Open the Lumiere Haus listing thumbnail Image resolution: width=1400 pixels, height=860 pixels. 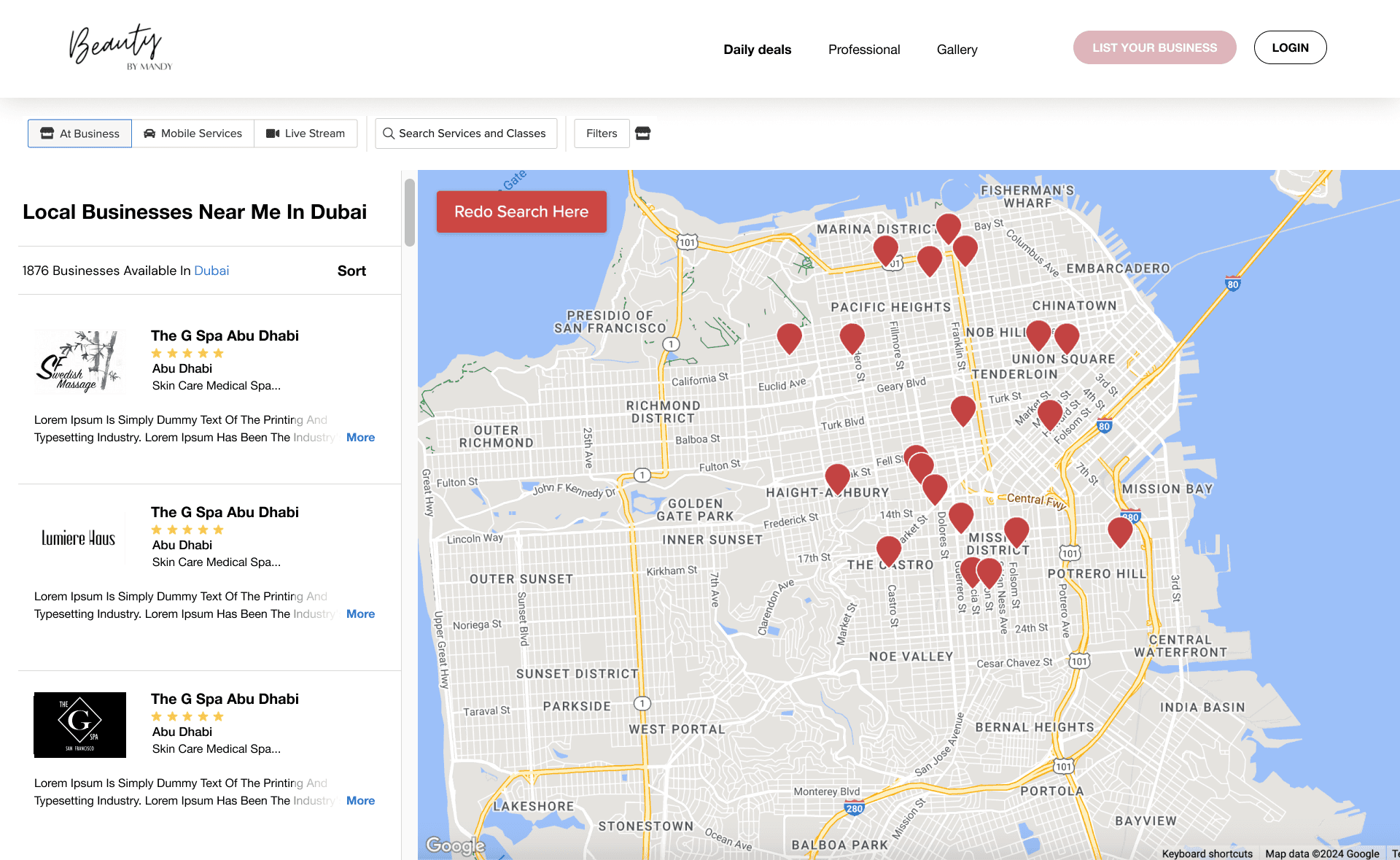[x=79, y=538]
